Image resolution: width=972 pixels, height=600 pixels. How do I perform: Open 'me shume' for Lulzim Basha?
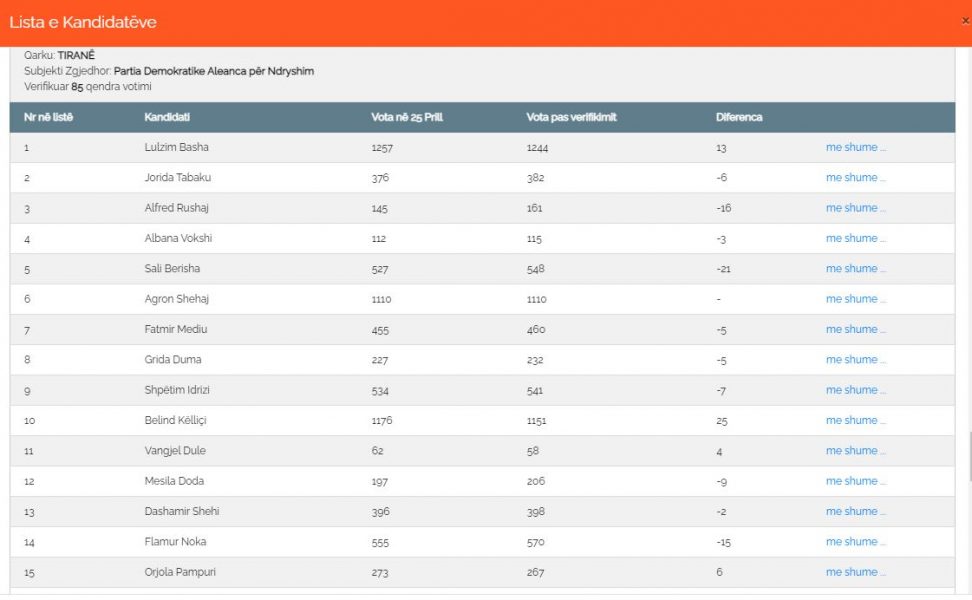click(x=855, y=148)
